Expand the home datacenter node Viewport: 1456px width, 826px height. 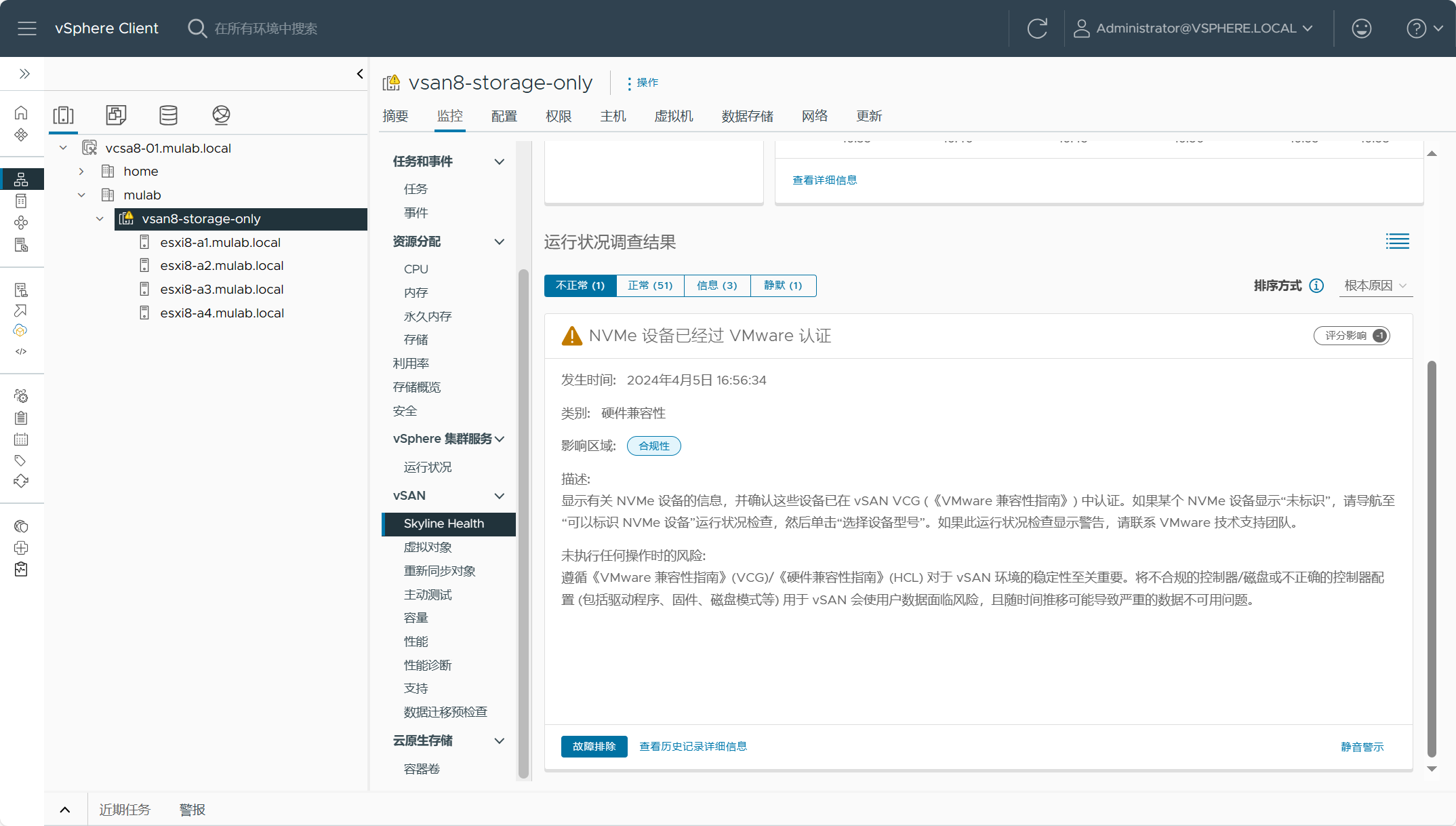81,172
